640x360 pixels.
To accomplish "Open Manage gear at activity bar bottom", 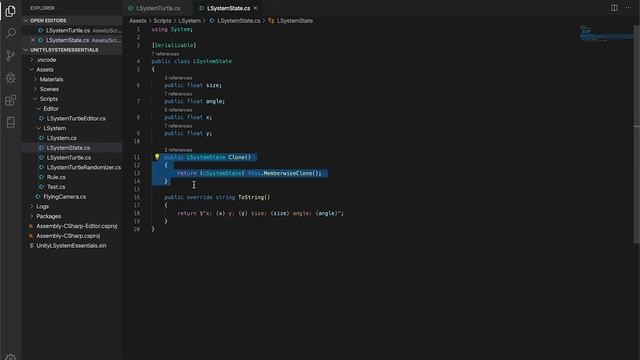I will click(11, 357).
